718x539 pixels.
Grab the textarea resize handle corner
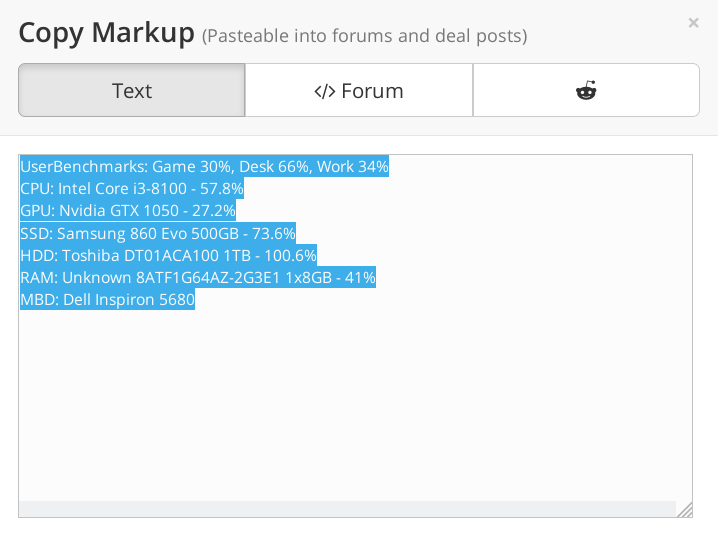(685, 510)
